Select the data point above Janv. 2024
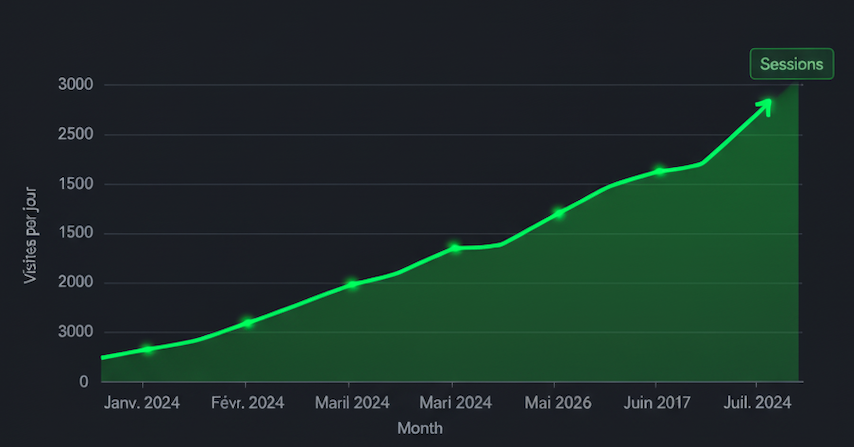Image resolution: width=854 pixels, height=447 pixels. click(147, 349)
